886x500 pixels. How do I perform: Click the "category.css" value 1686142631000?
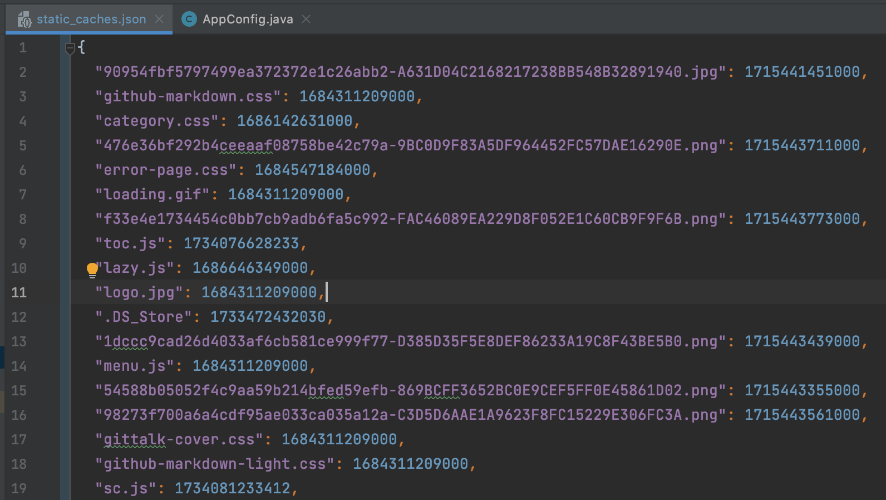click(x=295, y=121)
